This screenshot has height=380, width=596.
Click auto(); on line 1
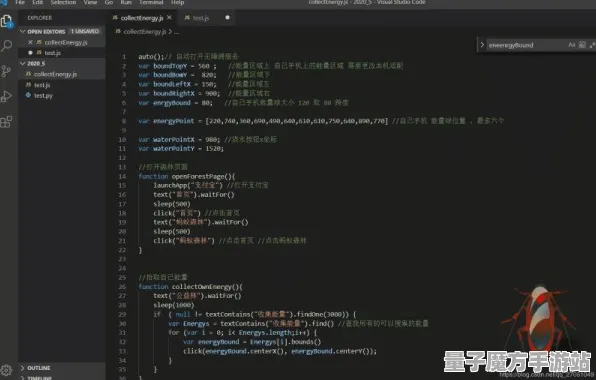point(151,56)
